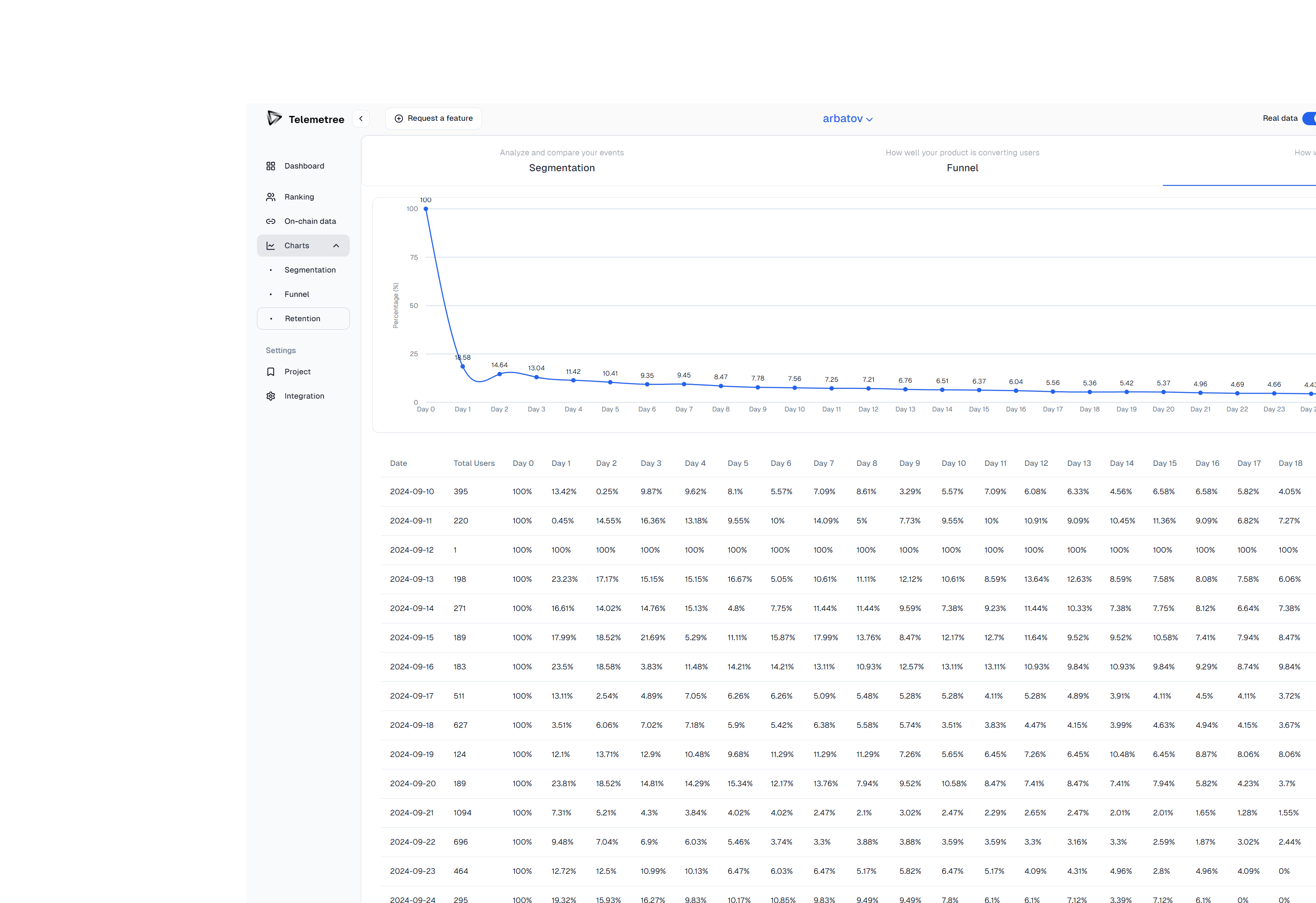Select the Dashboard grid icon in the sidebar

pyautogui.click(x=271, y=165)
